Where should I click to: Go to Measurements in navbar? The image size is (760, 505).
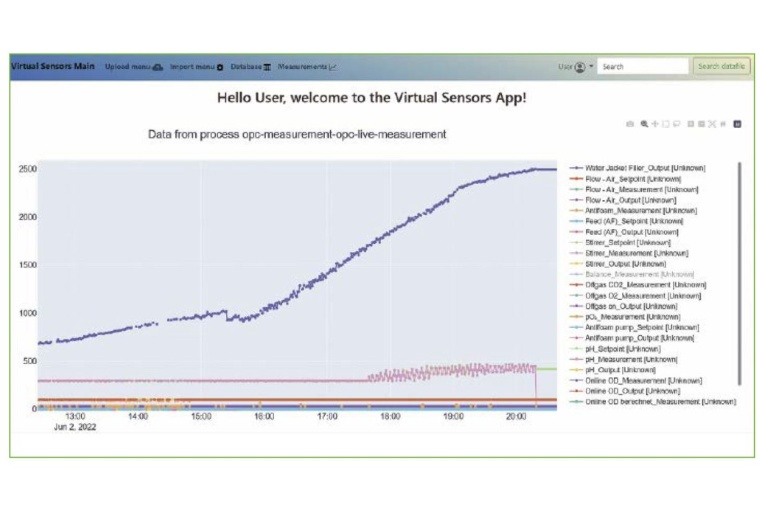[302, 67]
